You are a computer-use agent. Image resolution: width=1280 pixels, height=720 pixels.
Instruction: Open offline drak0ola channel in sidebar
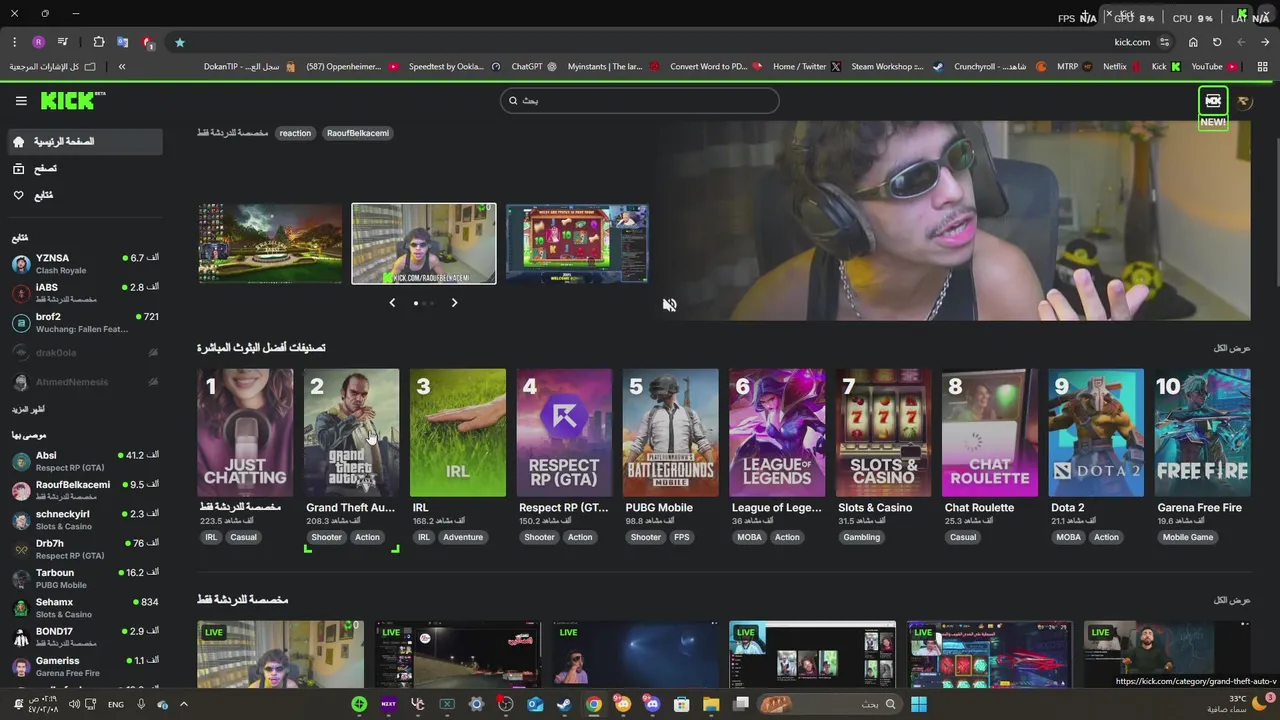(84, 352)
